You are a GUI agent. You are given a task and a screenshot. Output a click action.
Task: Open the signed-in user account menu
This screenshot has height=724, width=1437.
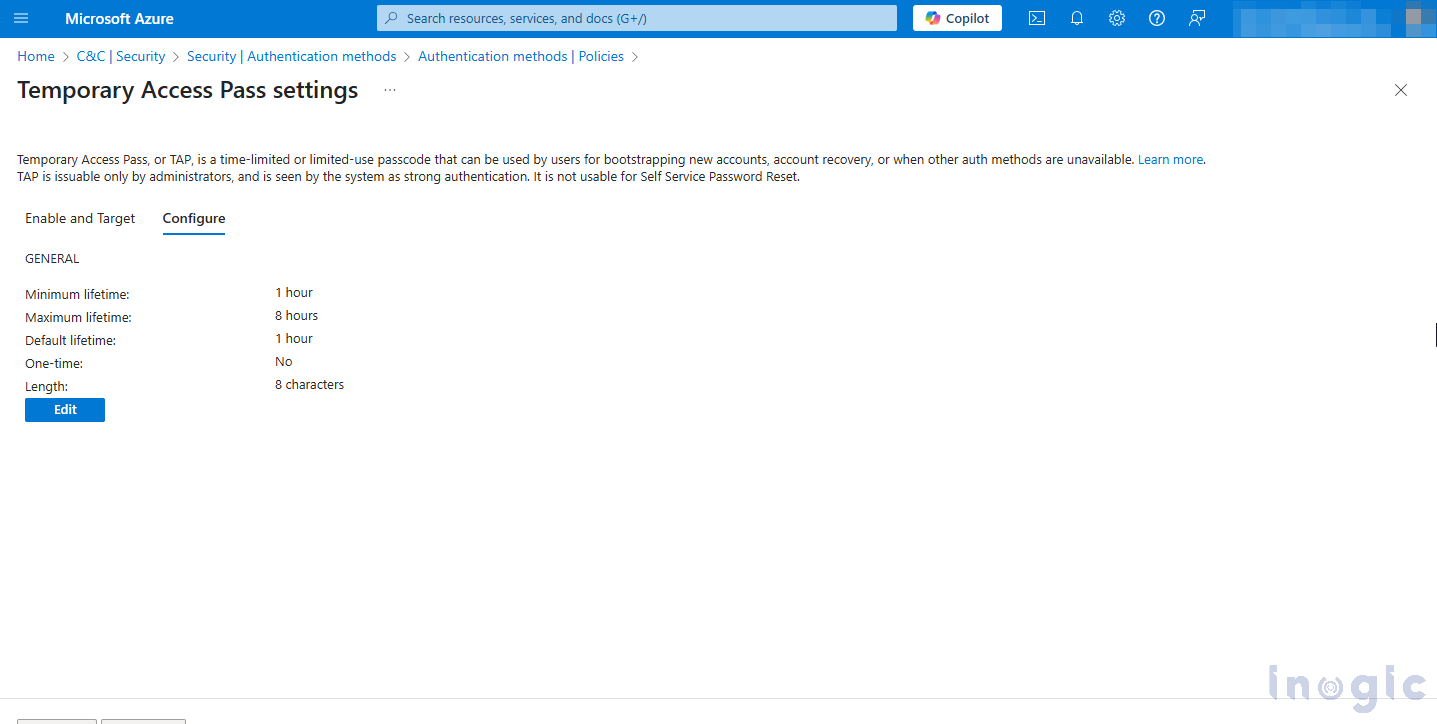click(1330, 18)
